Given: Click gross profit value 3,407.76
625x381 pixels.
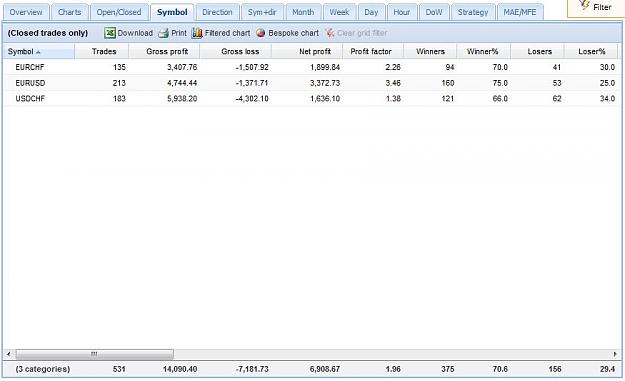Looking at the screenshot, I should [182, 67].
